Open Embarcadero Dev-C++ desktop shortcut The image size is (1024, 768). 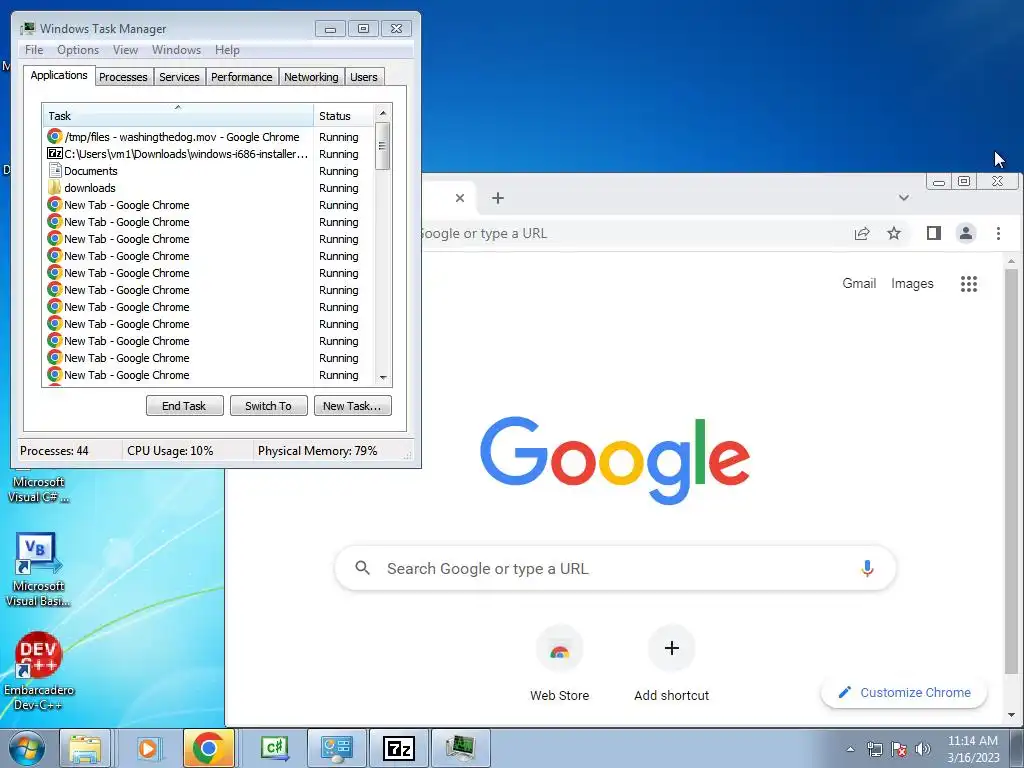coord(38,671)
